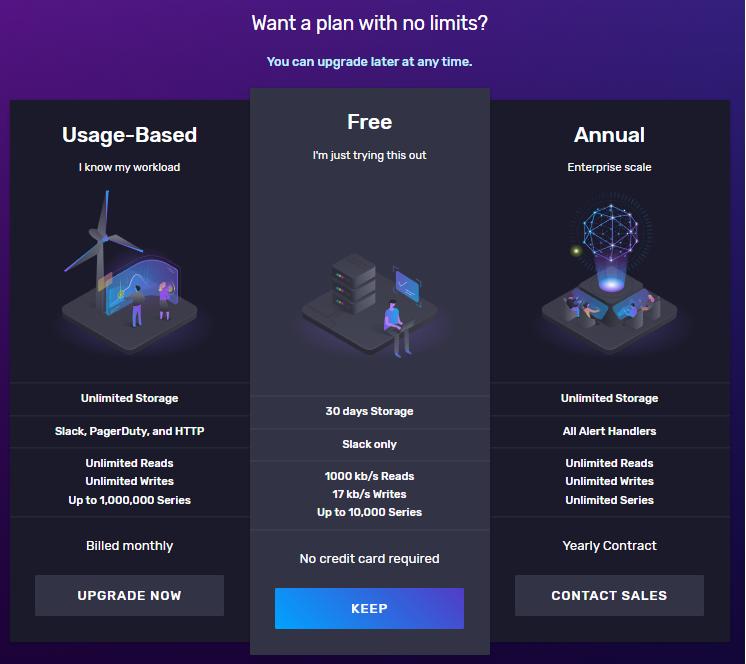Viewport: 746px width, 664px height.
Task: Click the wind turbine illustration
Action: click(129, 271)
